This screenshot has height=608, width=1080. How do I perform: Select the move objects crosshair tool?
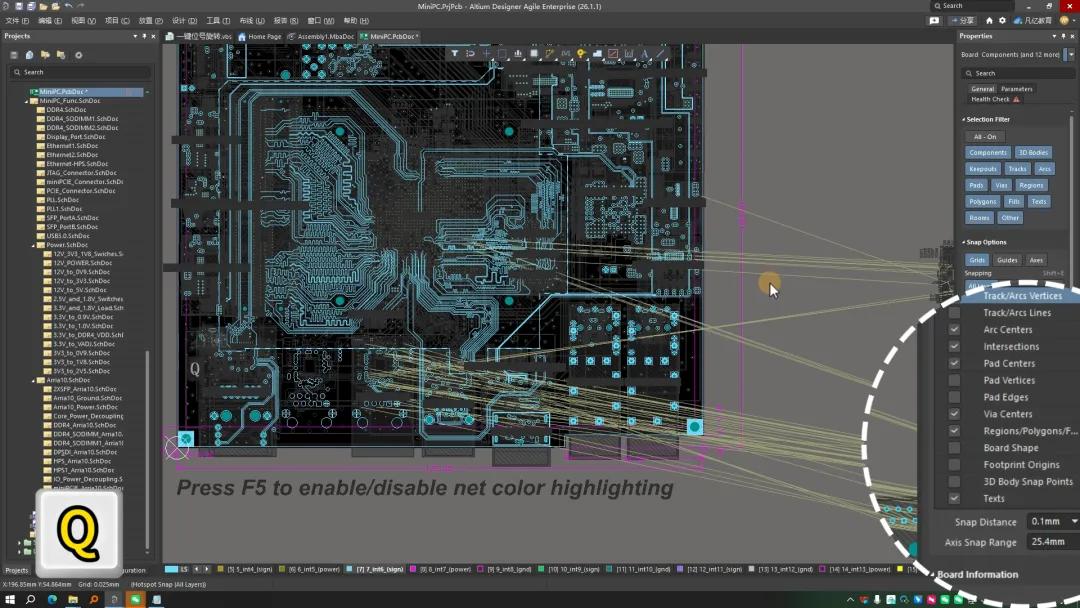[x=486, y=54]
